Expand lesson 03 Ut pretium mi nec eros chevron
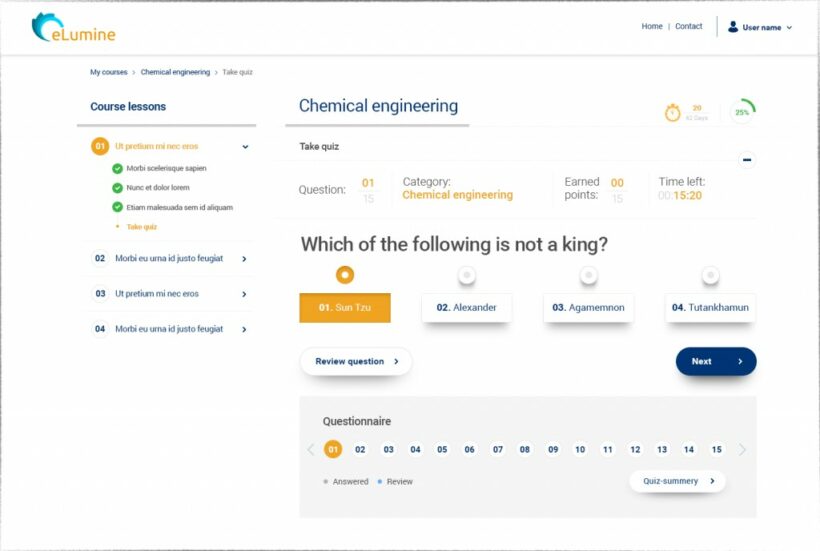Viewport: 820px width, 551px height. point(244,294)
